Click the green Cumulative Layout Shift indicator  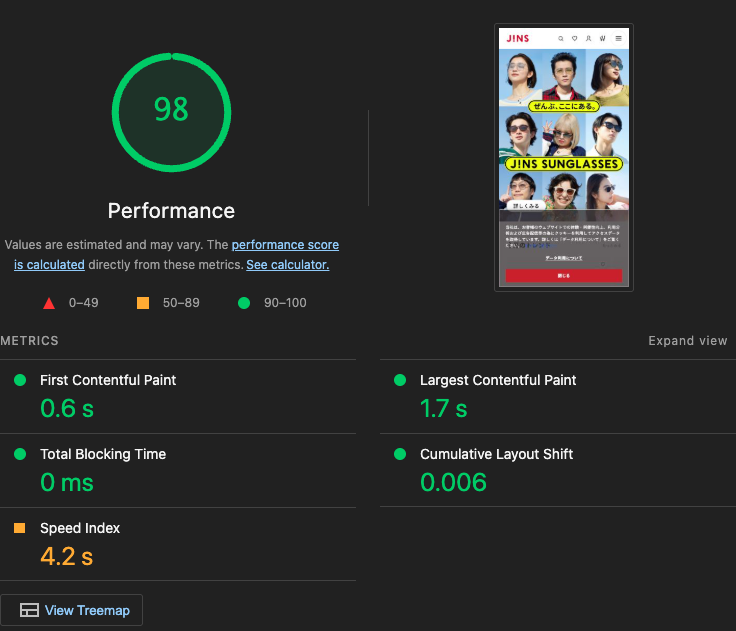pos(400,454)
